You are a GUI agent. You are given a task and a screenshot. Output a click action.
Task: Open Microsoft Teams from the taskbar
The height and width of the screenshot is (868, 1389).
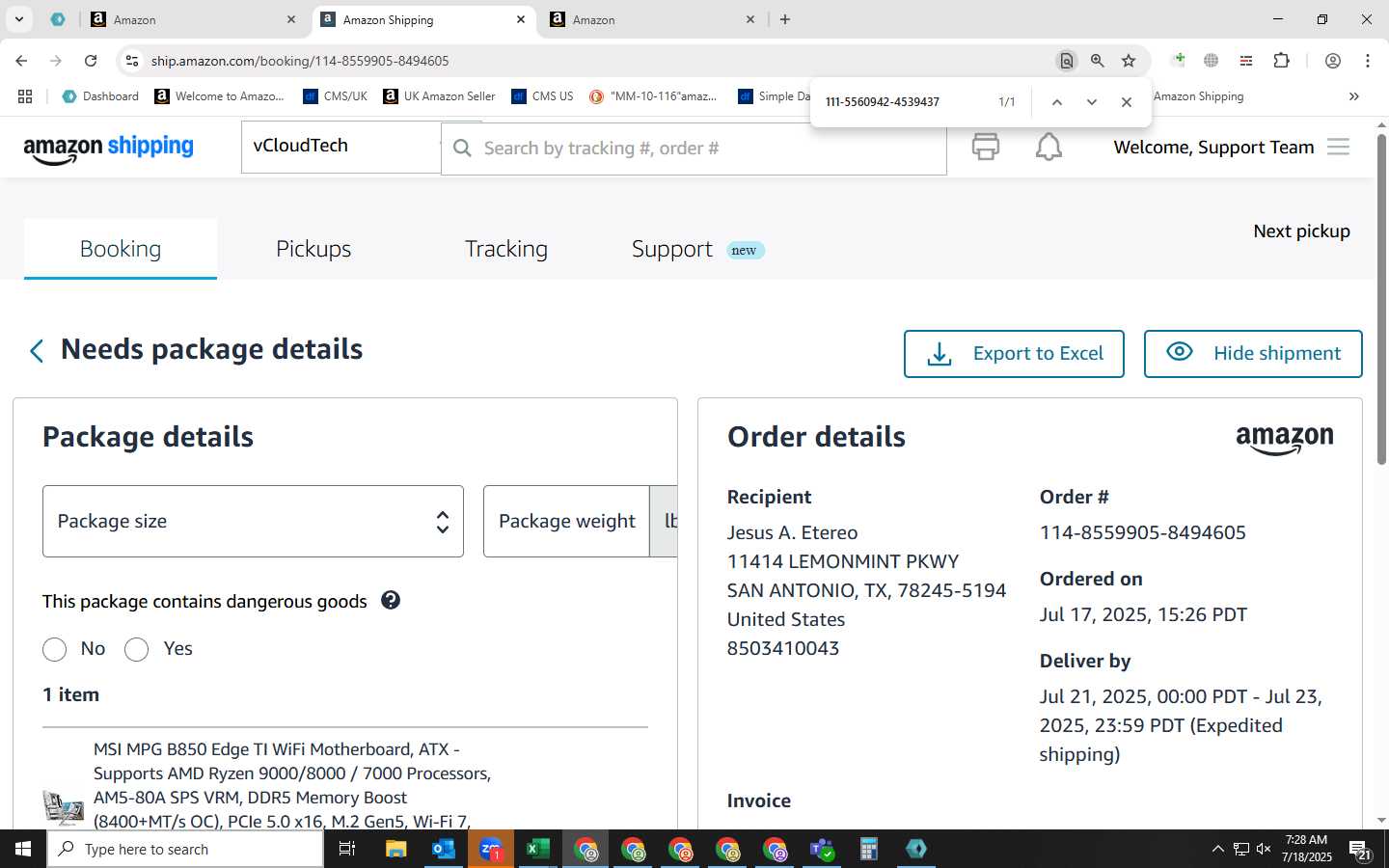[x=822, y=849]
